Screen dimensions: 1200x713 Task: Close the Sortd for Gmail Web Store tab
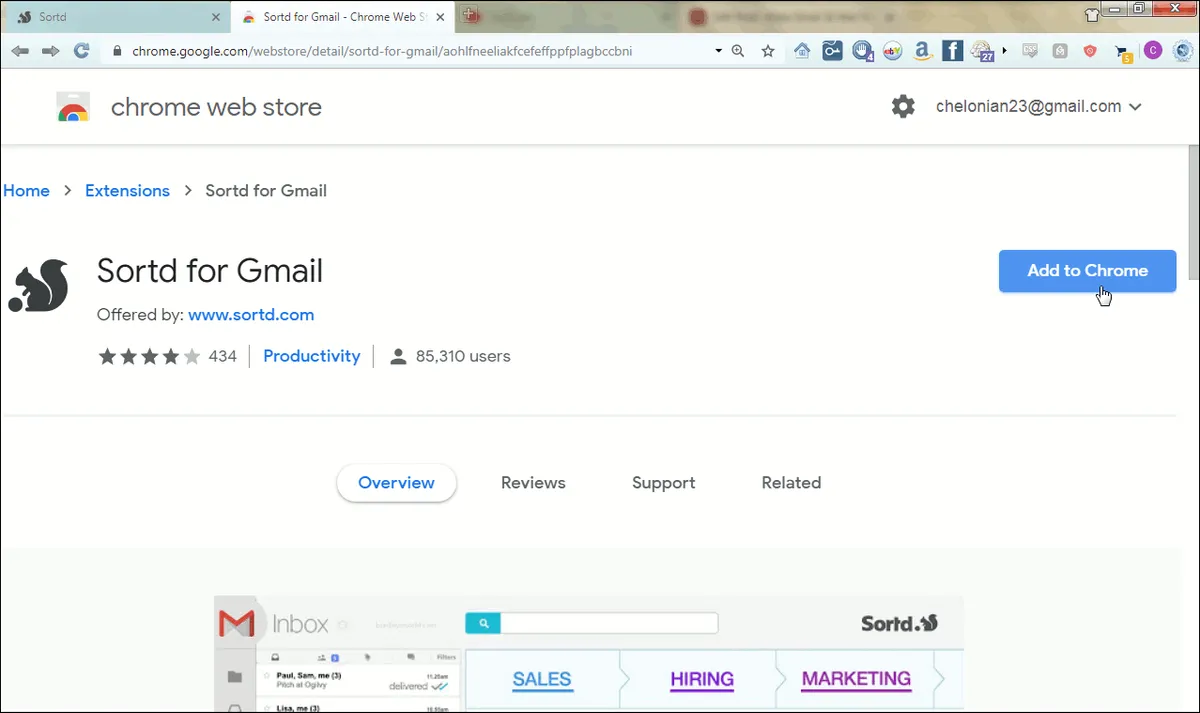pos(440,18)
